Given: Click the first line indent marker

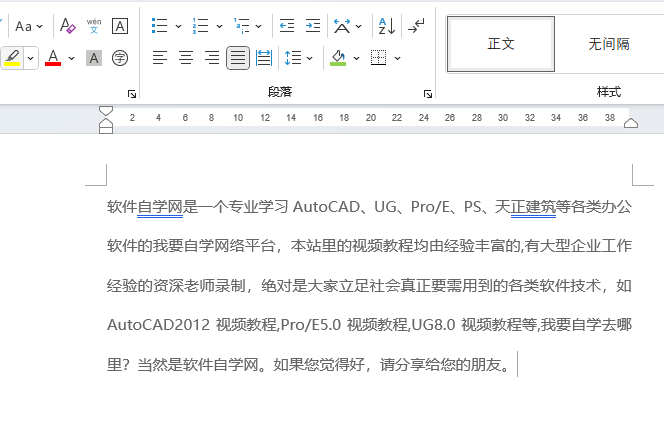Looking at the screenshot, I should [106, 111].
